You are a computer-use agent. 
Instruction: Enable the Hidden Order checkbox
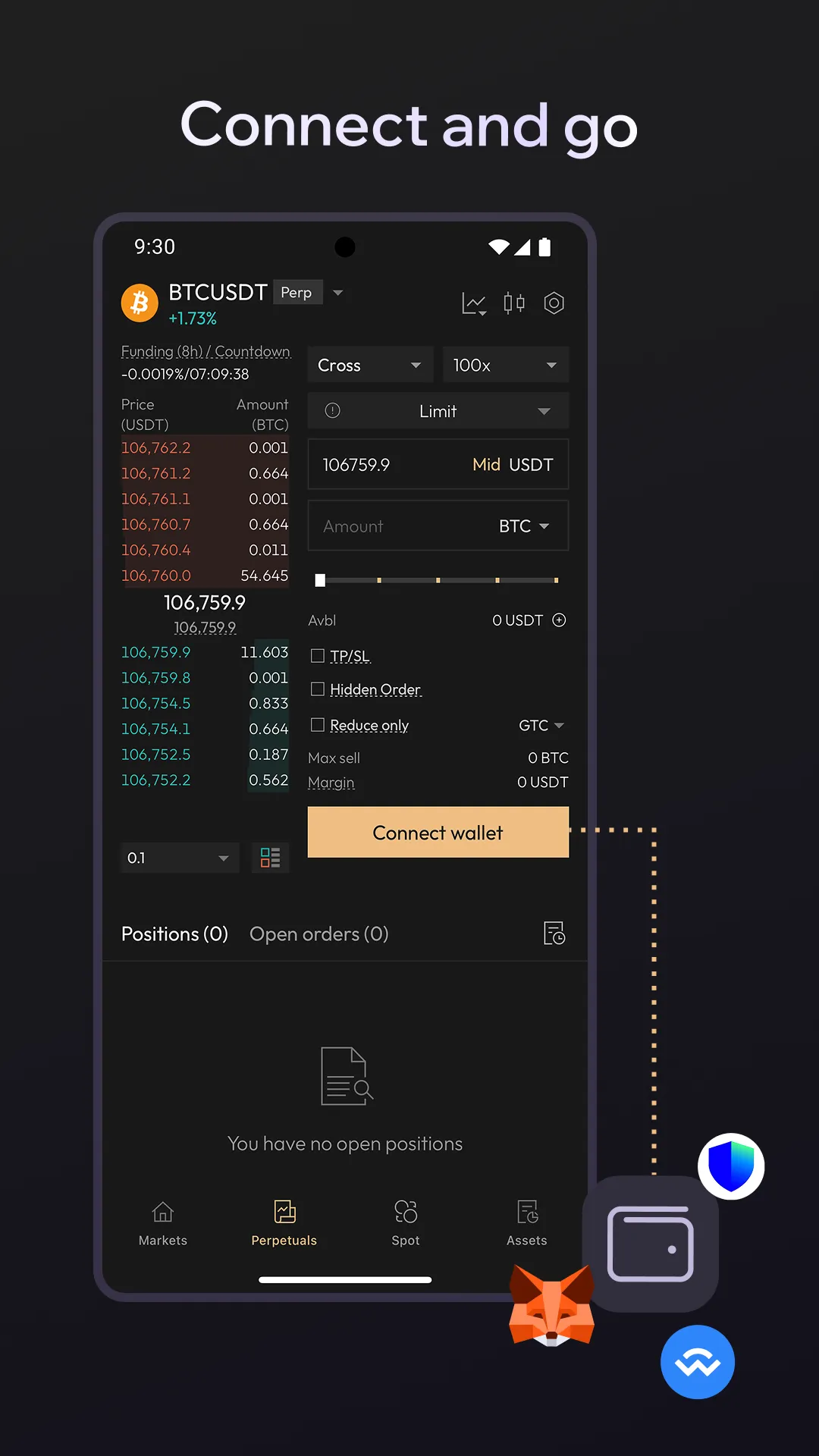[x=318, y=689]
